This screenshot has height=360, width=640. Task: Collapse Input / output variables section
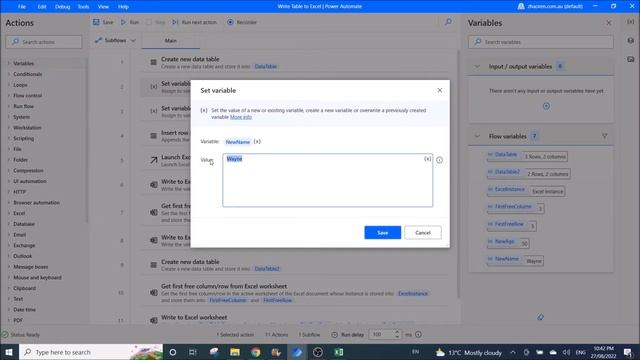coord(477,67)
